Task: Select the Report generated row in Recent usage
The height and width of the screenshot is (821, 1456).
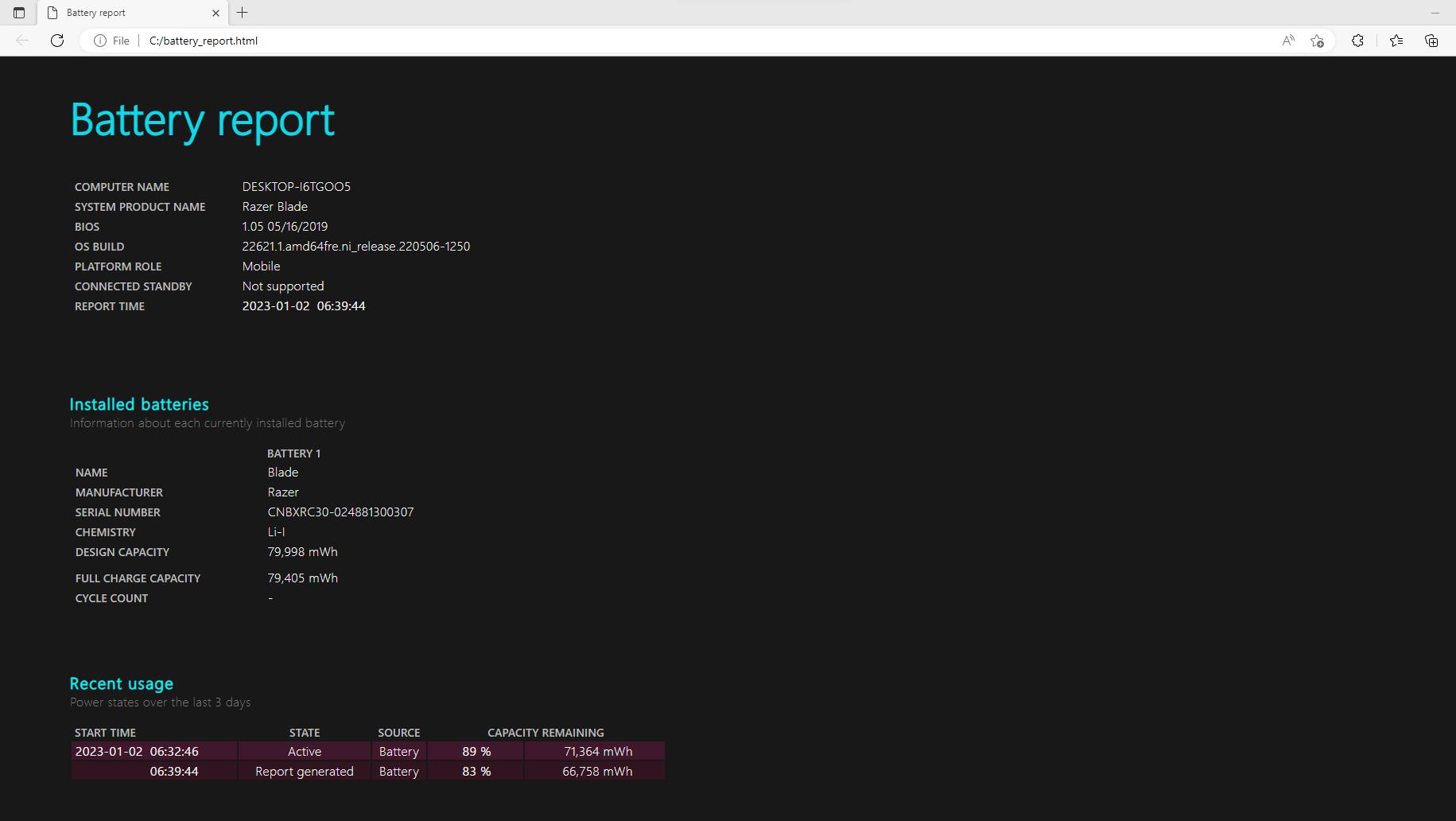Action: pos(304,772)
